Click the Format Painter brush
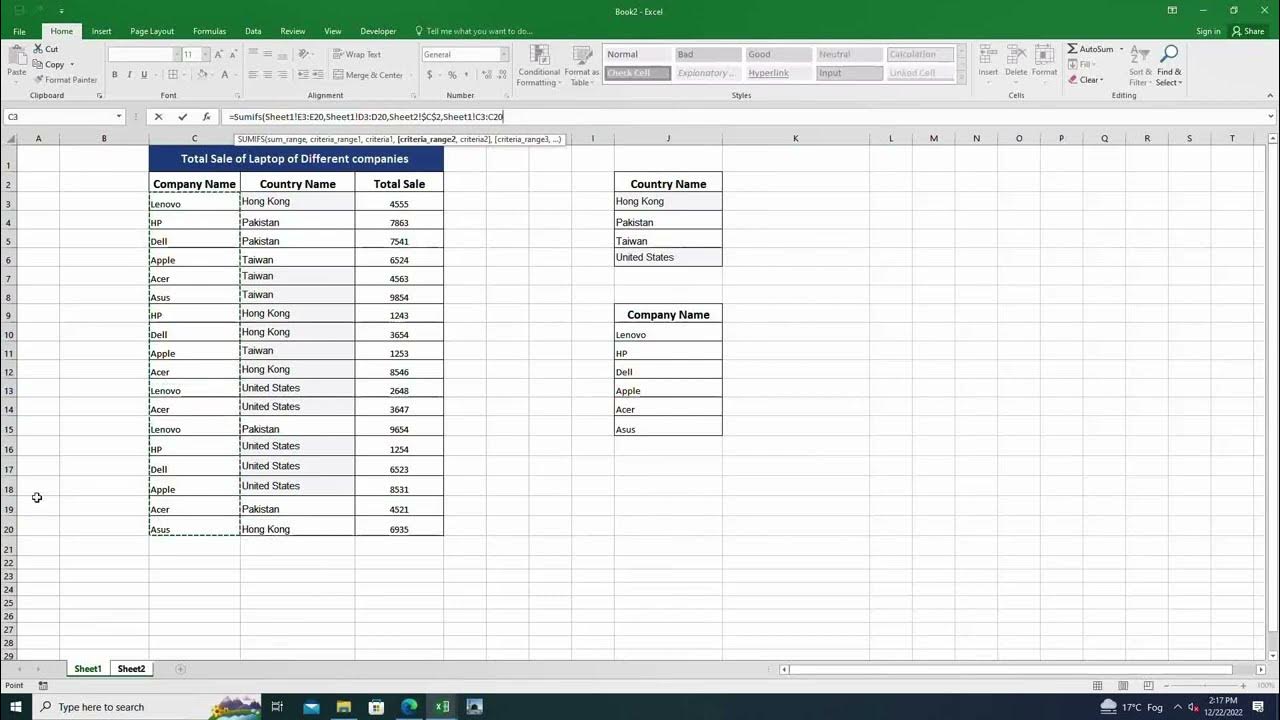 (39, 80)
